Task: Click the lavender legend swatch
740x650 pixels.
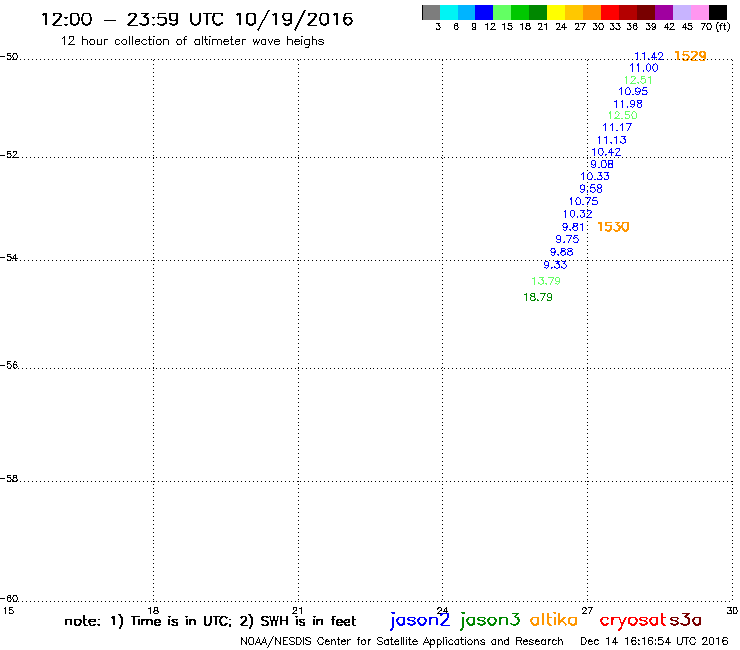Action: [681, 12]
